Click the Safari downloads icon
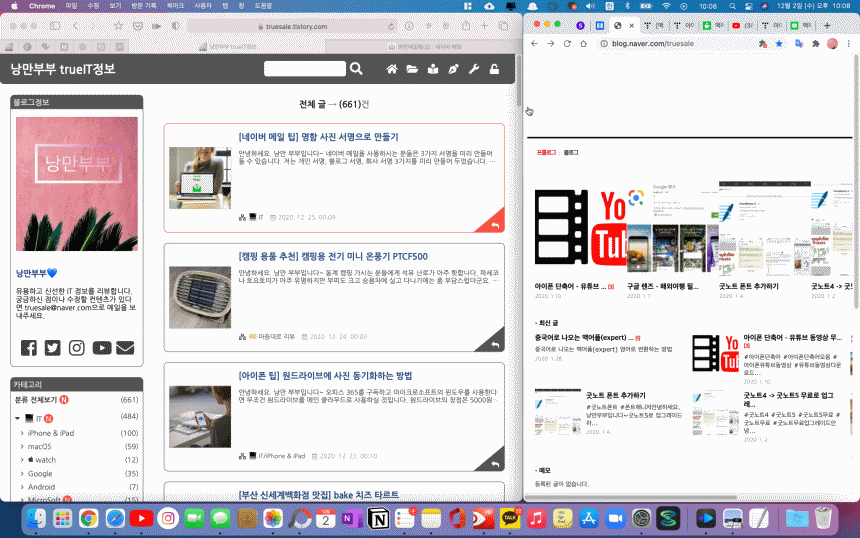 coord(409,26)
